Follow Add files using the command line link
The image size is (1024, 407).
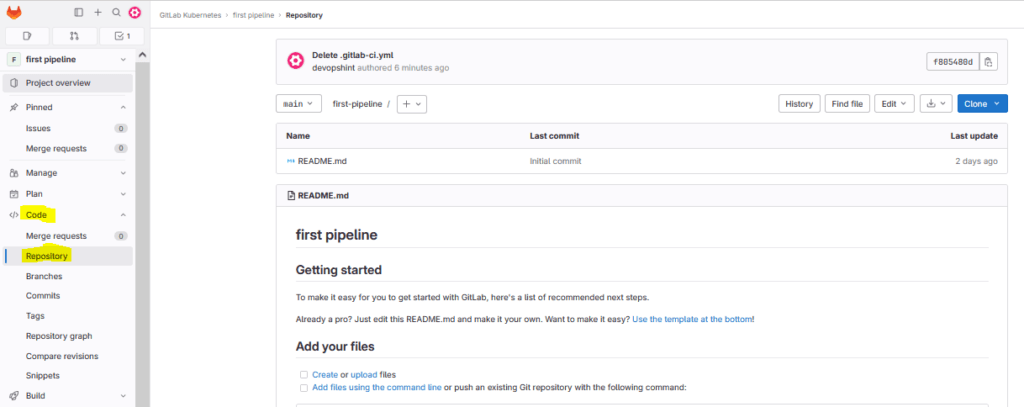tap(377, 387)
